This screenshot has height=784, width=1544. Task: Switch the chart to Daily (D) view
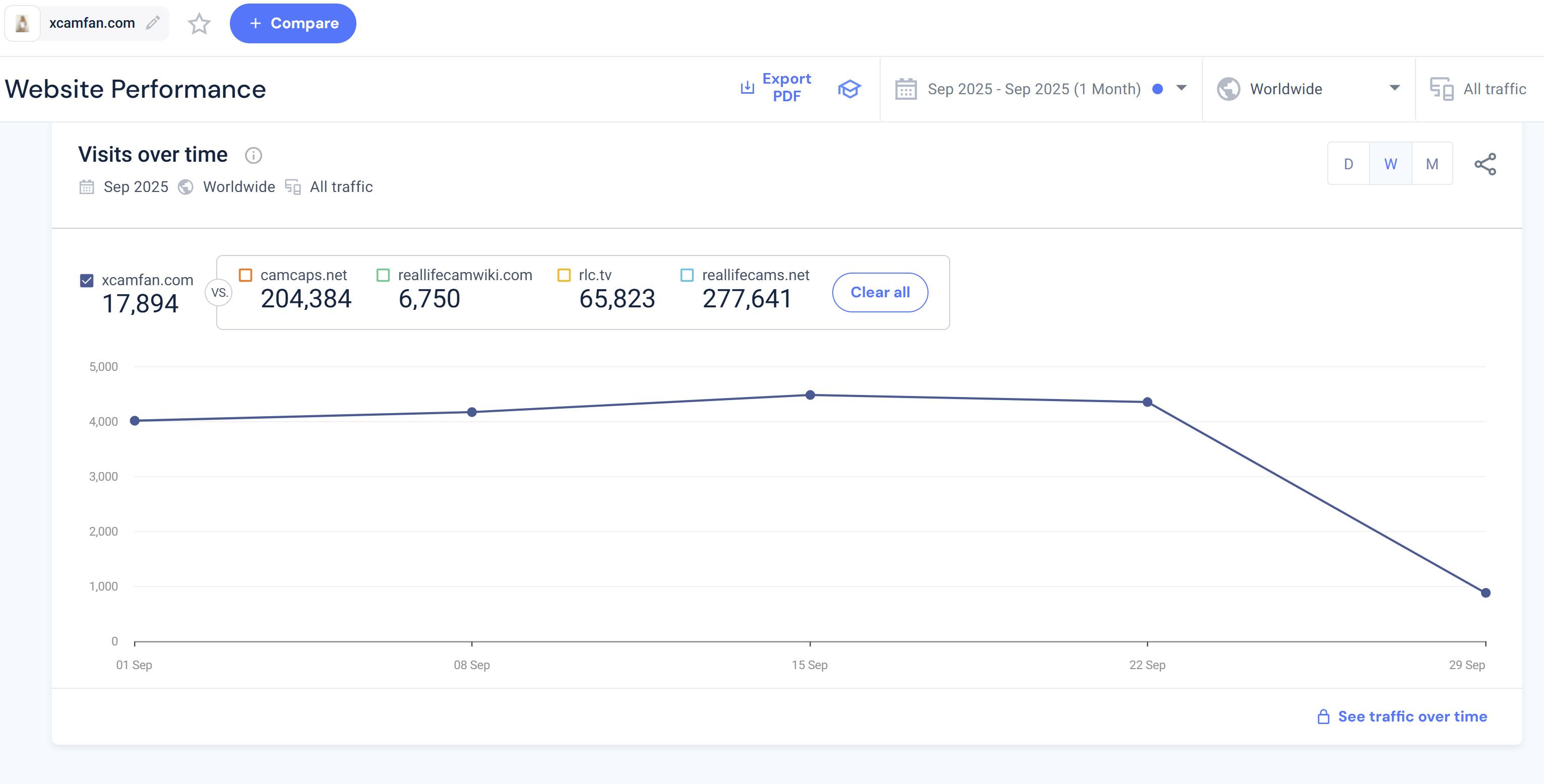tap(1348, 164)
